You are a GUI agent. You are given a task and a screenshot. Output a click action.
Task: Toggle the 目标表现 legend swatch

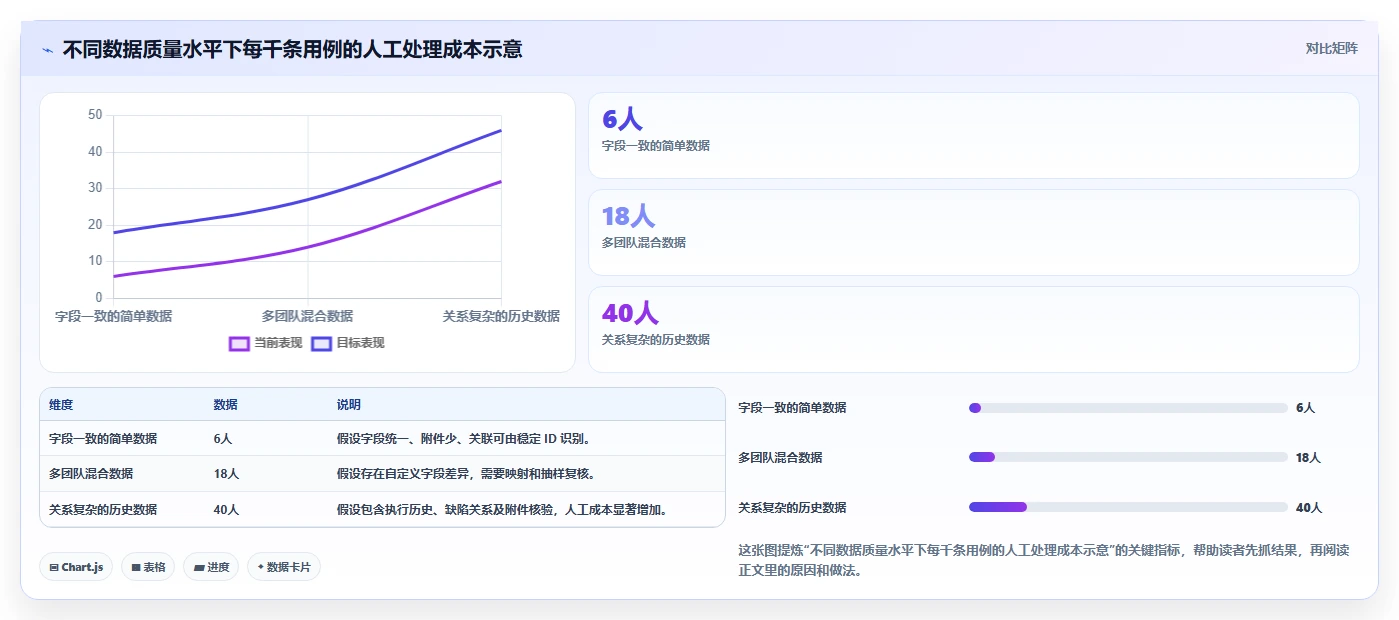[321, 343]
